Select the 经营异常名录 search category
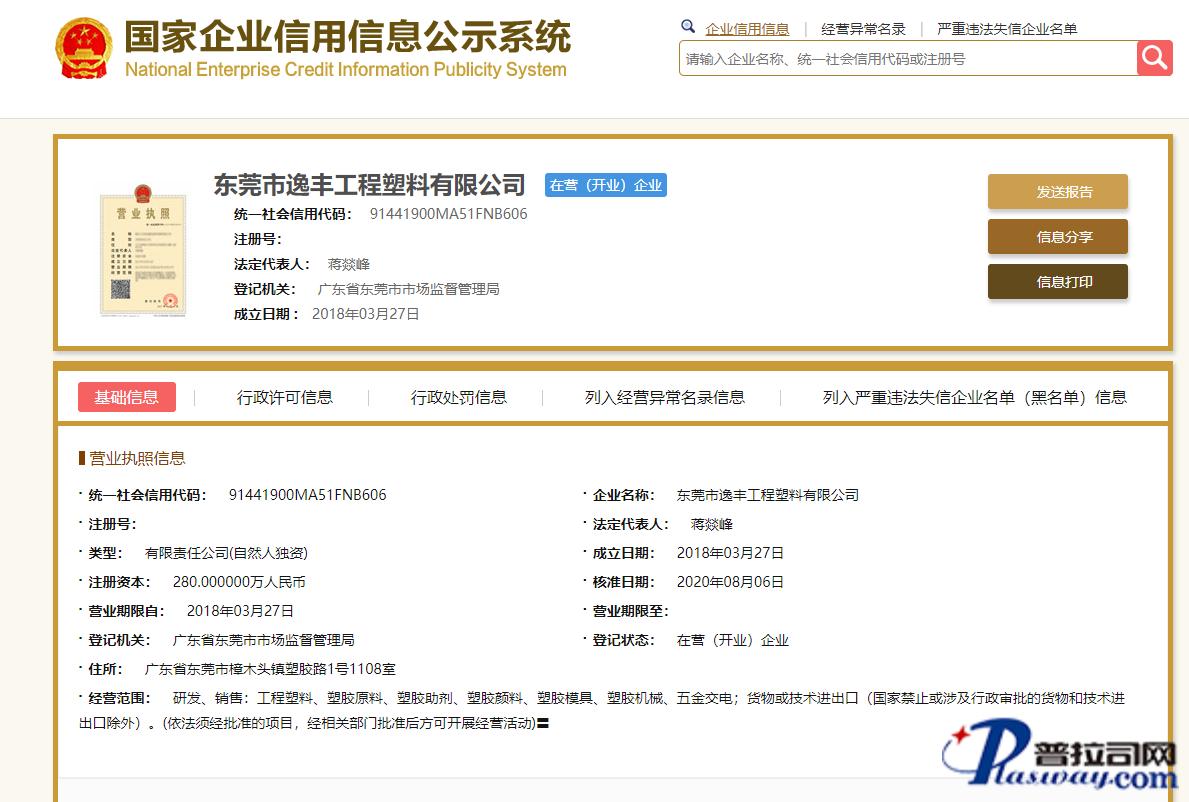This screenshot has height=802, width=1189. tap(863, 29)
